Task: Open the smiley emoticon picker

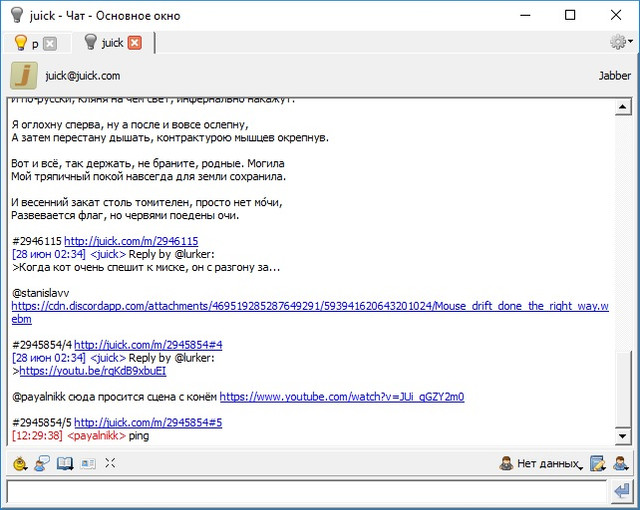Action: (x=20, y=464)
